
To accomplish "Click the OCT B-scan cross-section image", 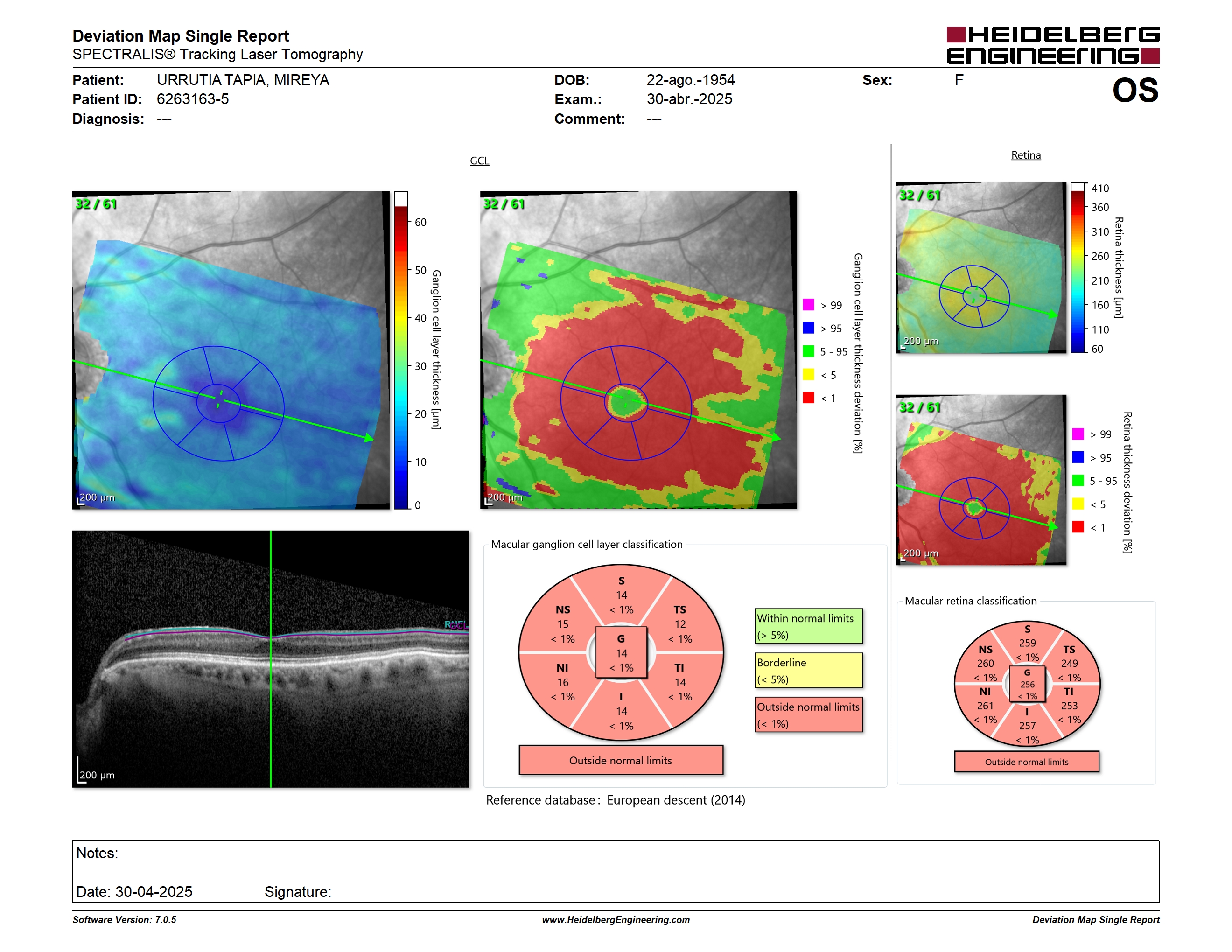I will pos(271,659).
